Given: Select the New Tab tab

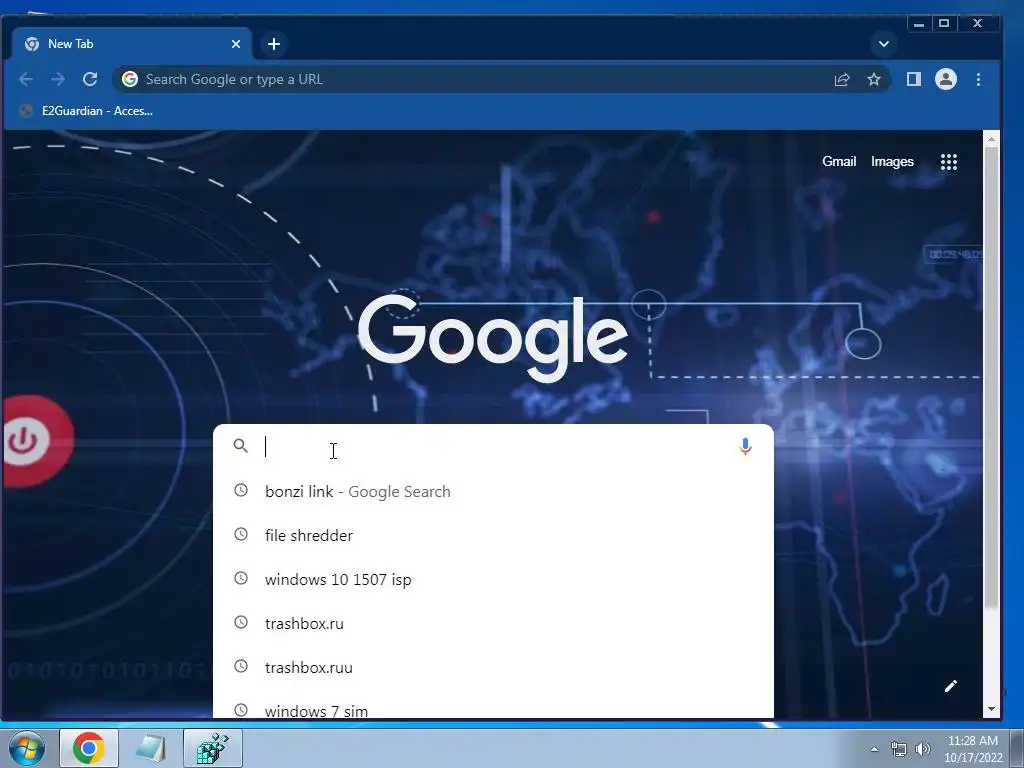Looking at the screenshot, I should coord(131,44).
